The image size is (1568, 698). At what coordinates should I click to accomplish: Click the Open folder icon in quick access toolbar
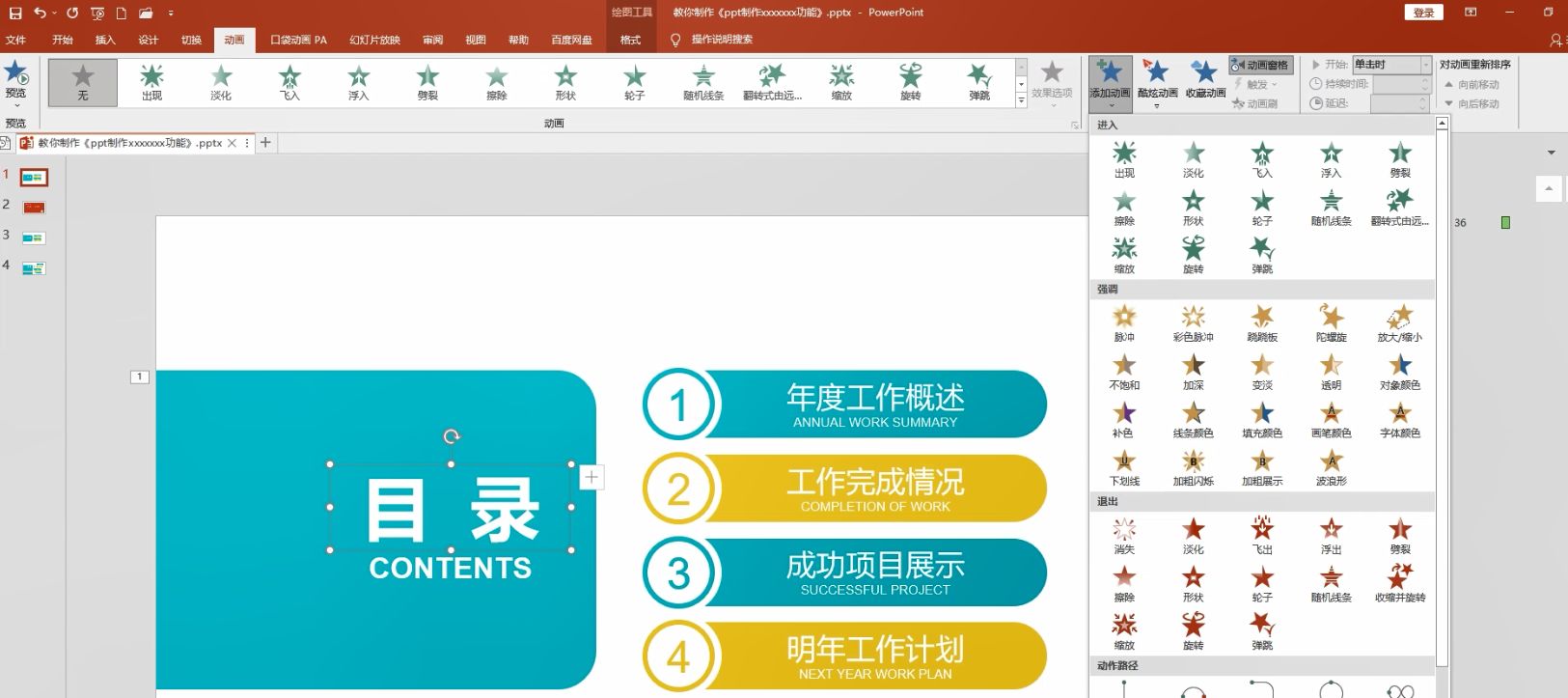coord(146,14)
